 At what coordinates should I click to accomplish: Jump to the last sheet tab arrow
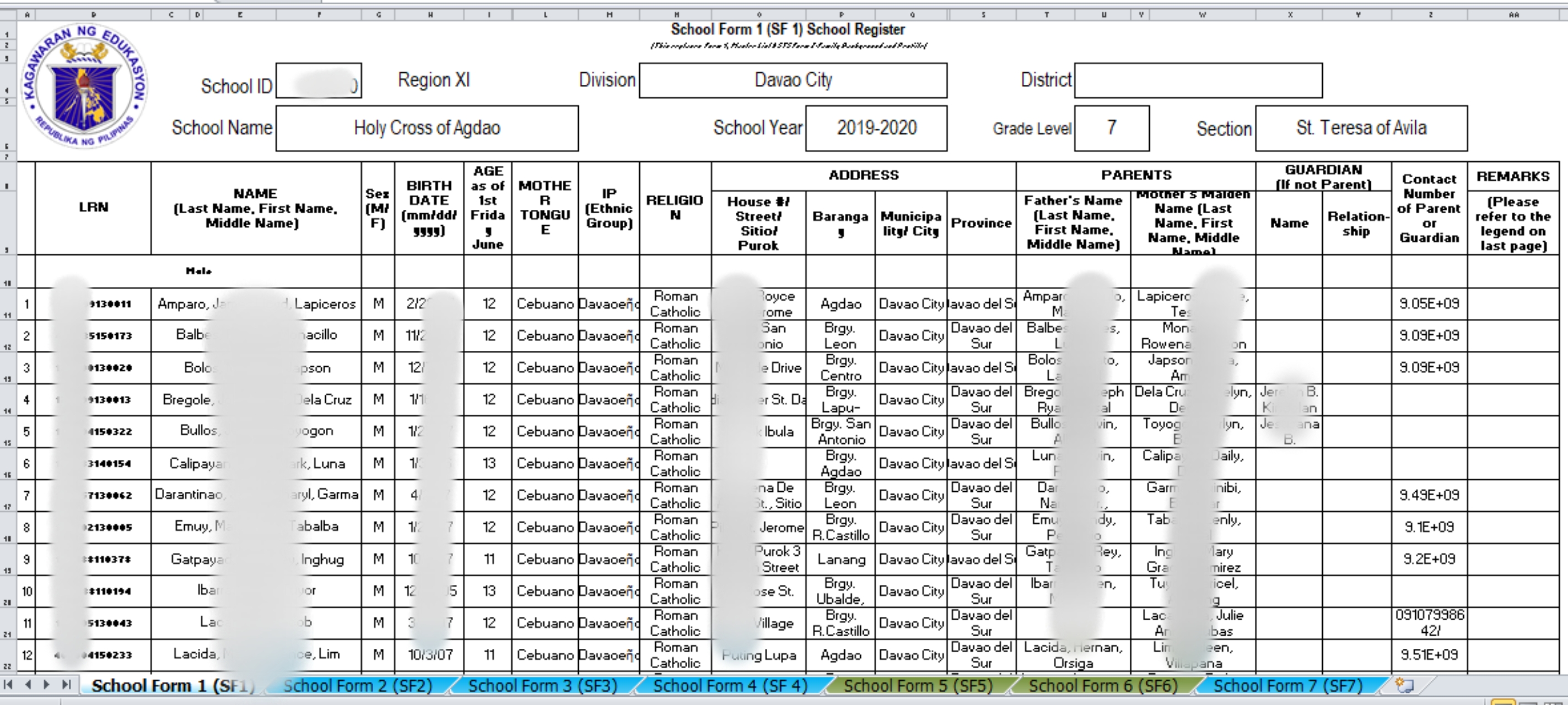pyautogui.click(x=66, y=684)
